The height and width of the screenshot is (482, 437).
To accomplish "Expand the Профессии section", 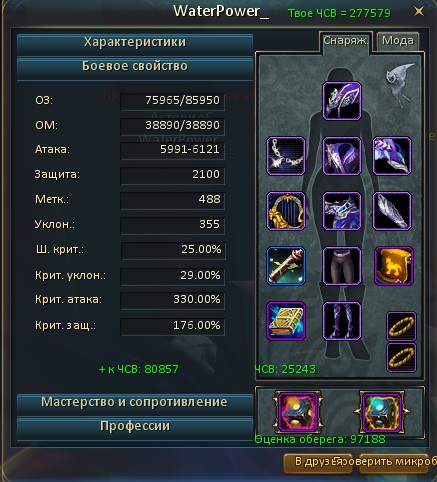I will click(x=135, y=427).
